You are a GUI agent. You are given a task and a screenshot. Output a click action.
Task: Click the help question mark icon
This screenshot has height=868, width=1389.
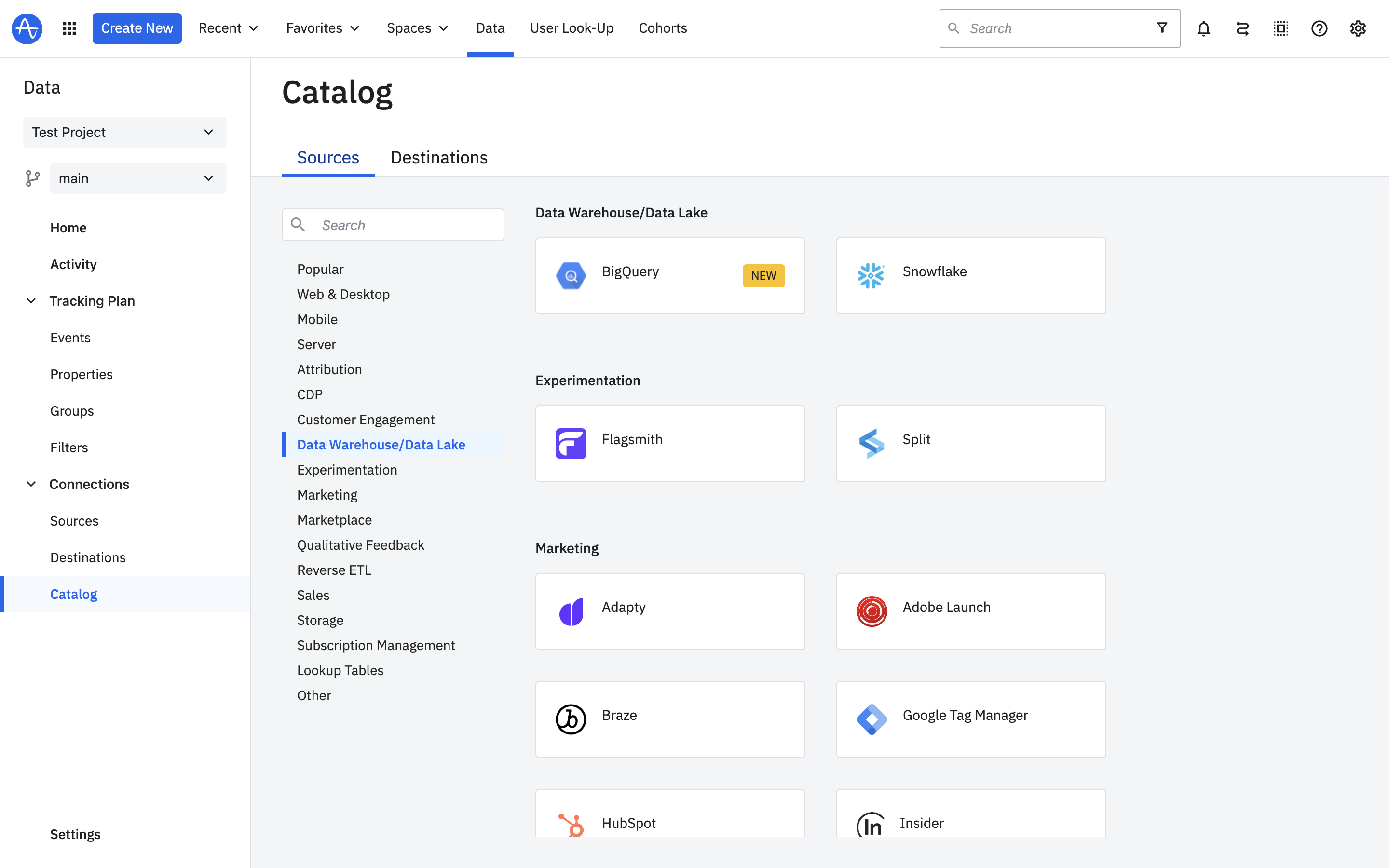pos(1319,28)
